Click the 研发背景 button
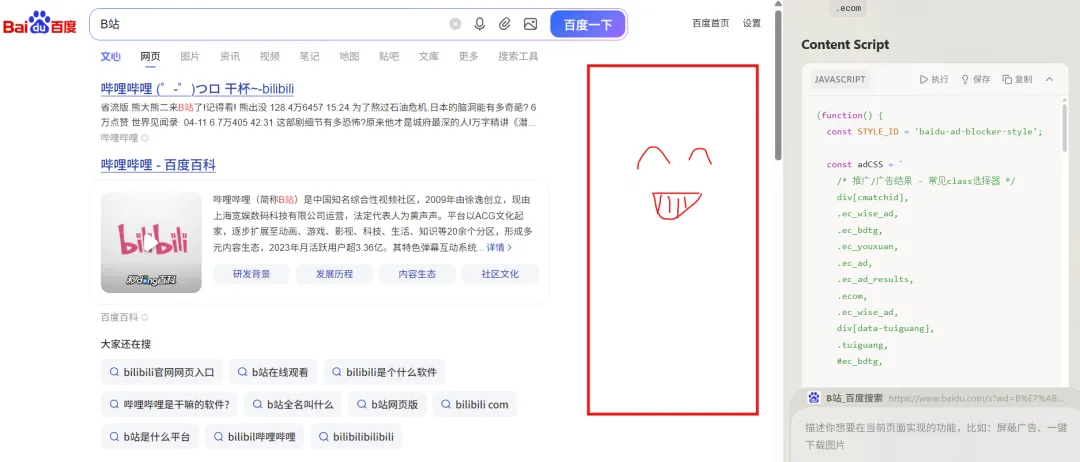This screenshot has width=1080, height=462. [251, 274]
